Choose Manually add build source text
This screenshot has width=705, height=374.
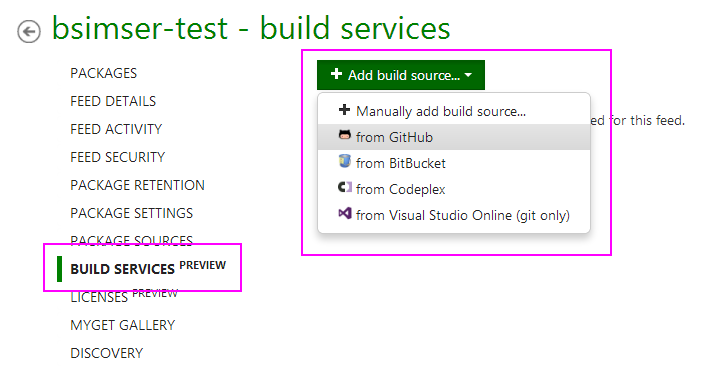coord(441,111)
